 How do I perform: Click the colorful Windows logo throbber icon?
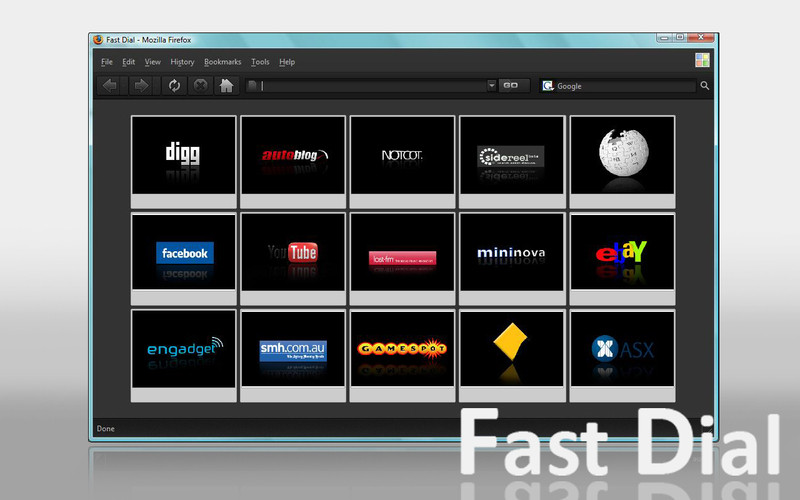pyautogui.click(x=702, y=60)
